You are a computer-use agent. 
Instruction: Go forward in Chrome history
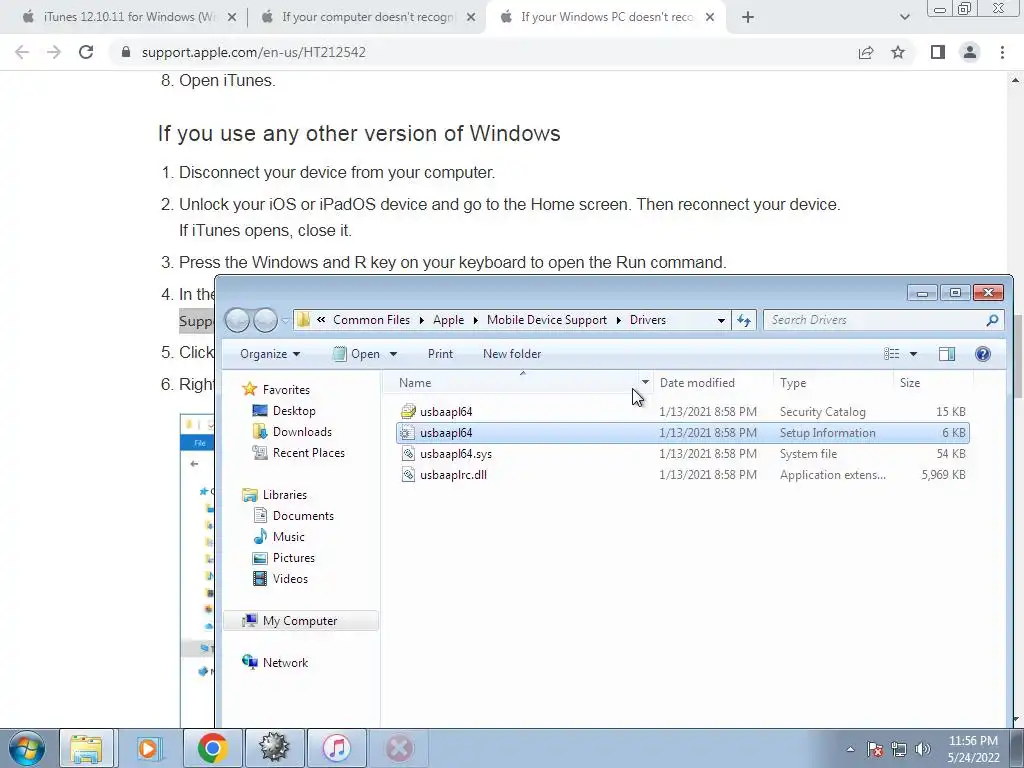(54, 52)
